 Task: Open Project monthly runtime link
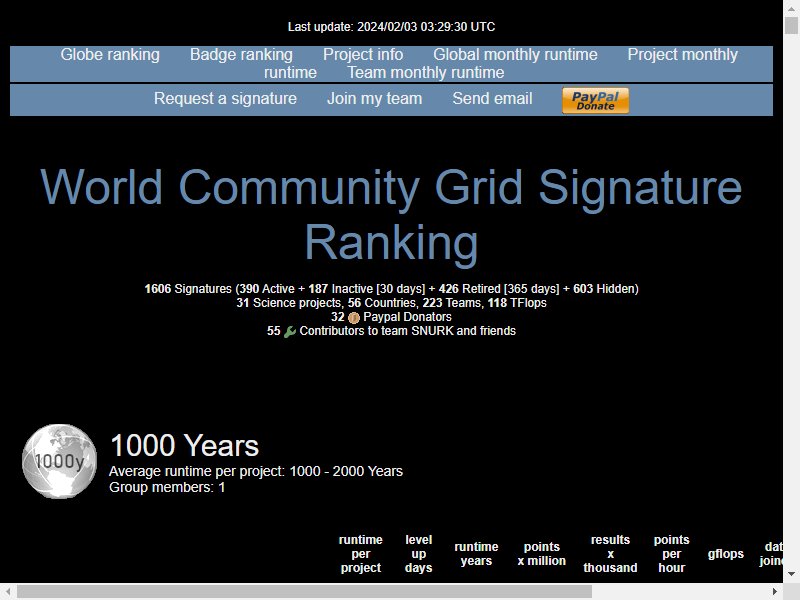point(682,55)
